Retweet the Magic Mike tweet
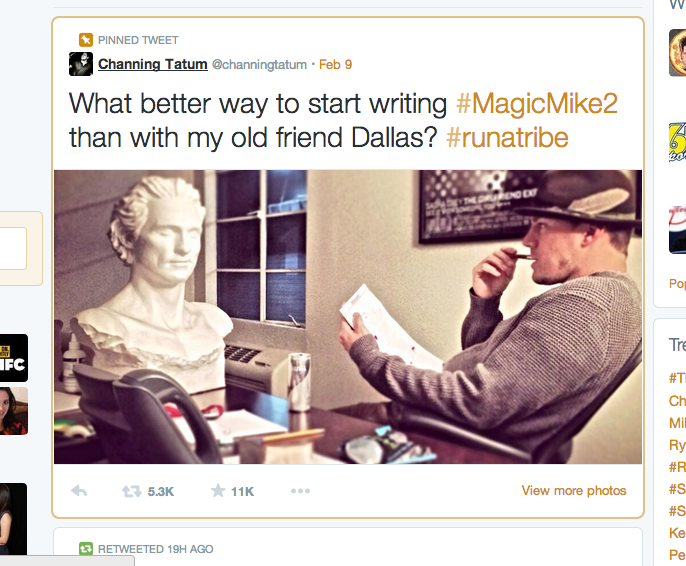686x566 pixels. (x=131, y=491)
